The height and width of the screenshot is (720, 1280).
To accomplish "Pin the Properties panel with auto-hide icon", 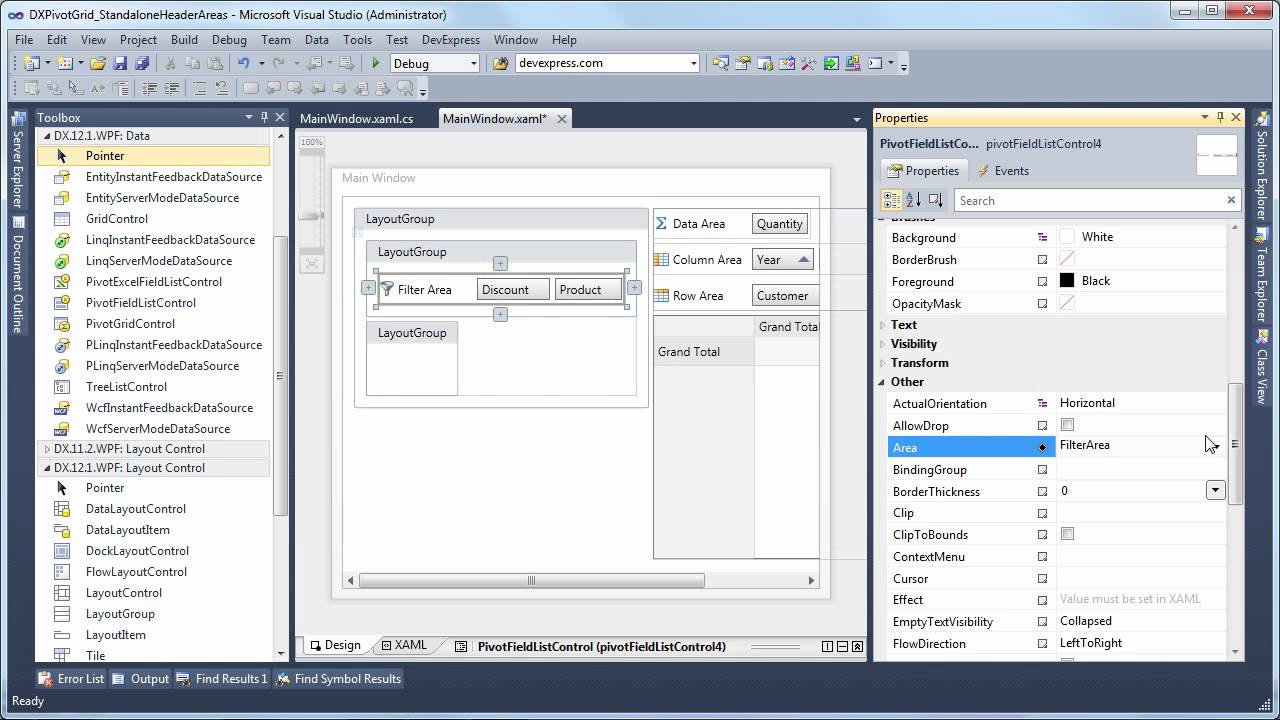I will pyautogui.click(x=1220, y=118).
